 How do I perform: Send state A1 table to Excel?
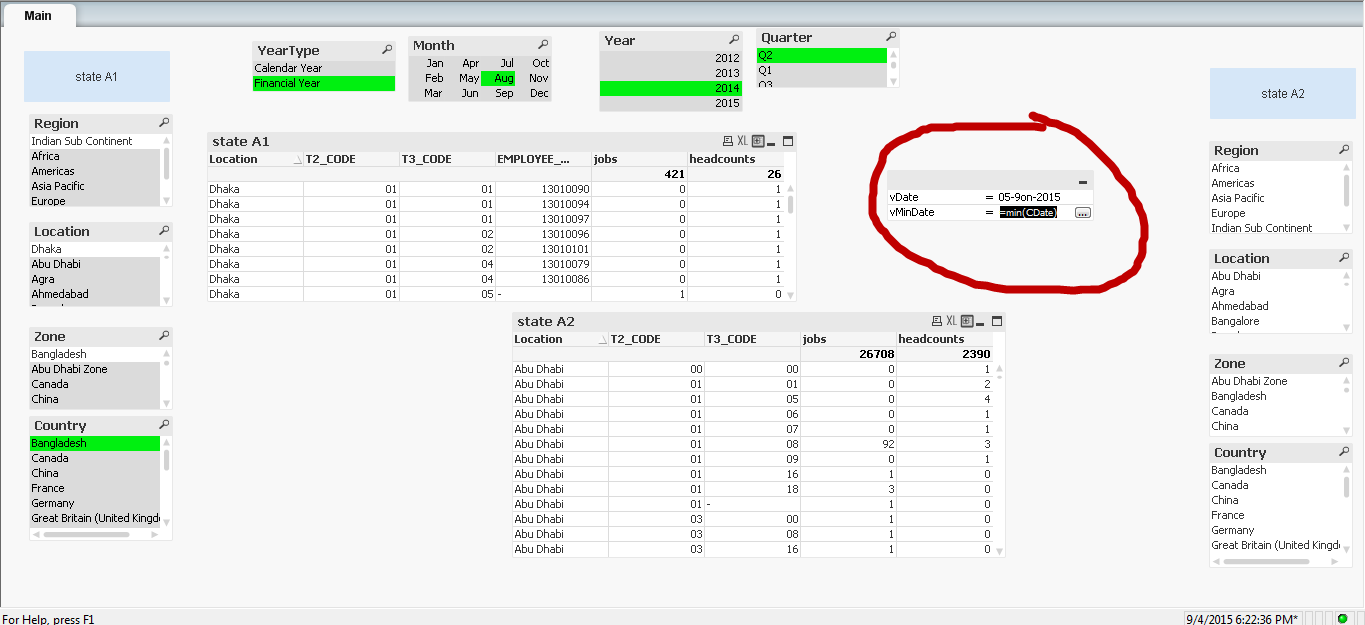(742, 141)
